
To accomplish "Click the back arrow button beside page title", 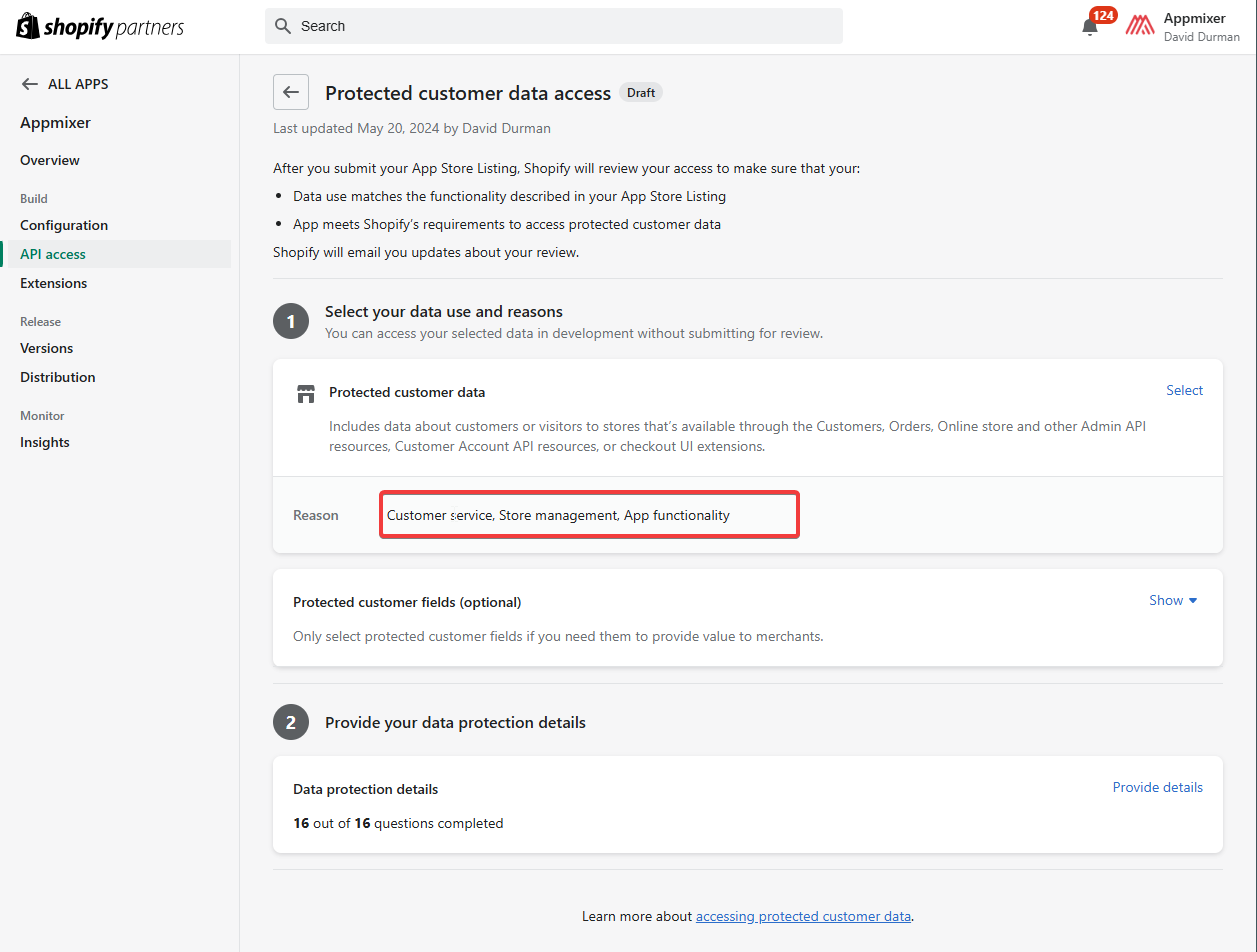I will [291, 92].
